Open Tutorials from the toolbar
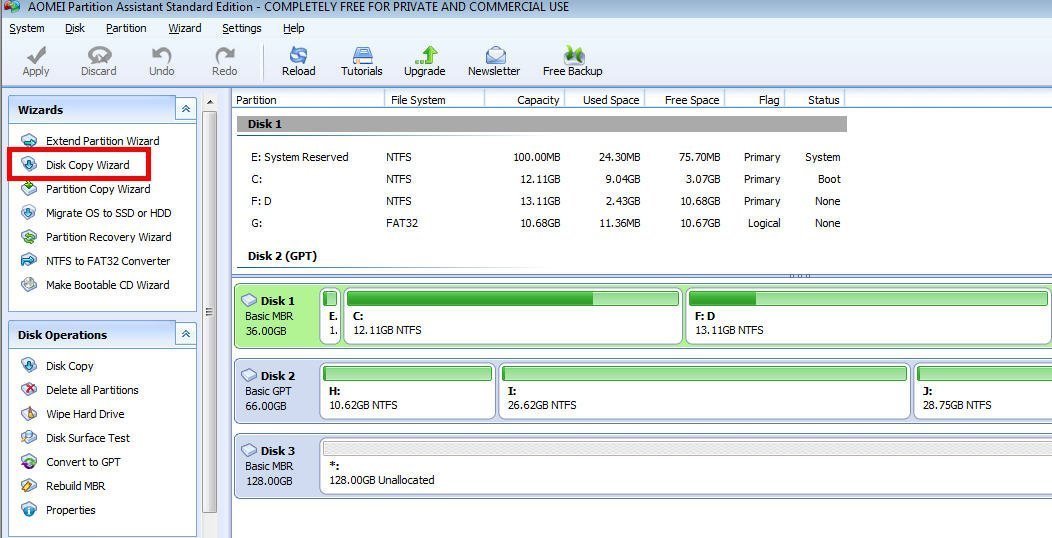The height and width of the screenshot is (538, 1052). [x=362, y=56]
